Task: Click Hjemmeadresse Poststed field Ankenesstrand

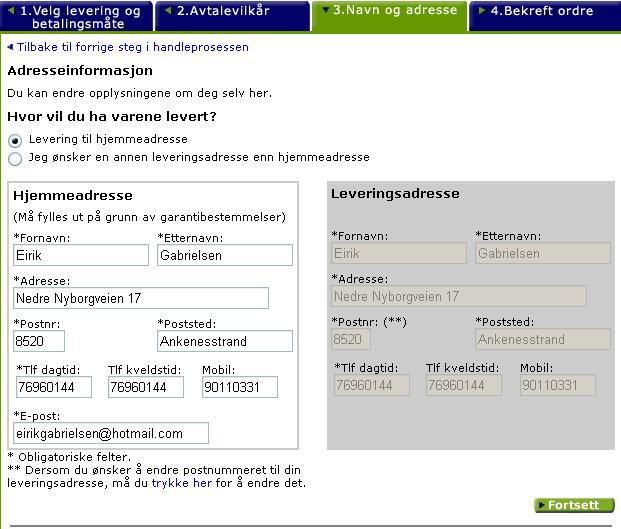Action: click(x=225, y=341)
